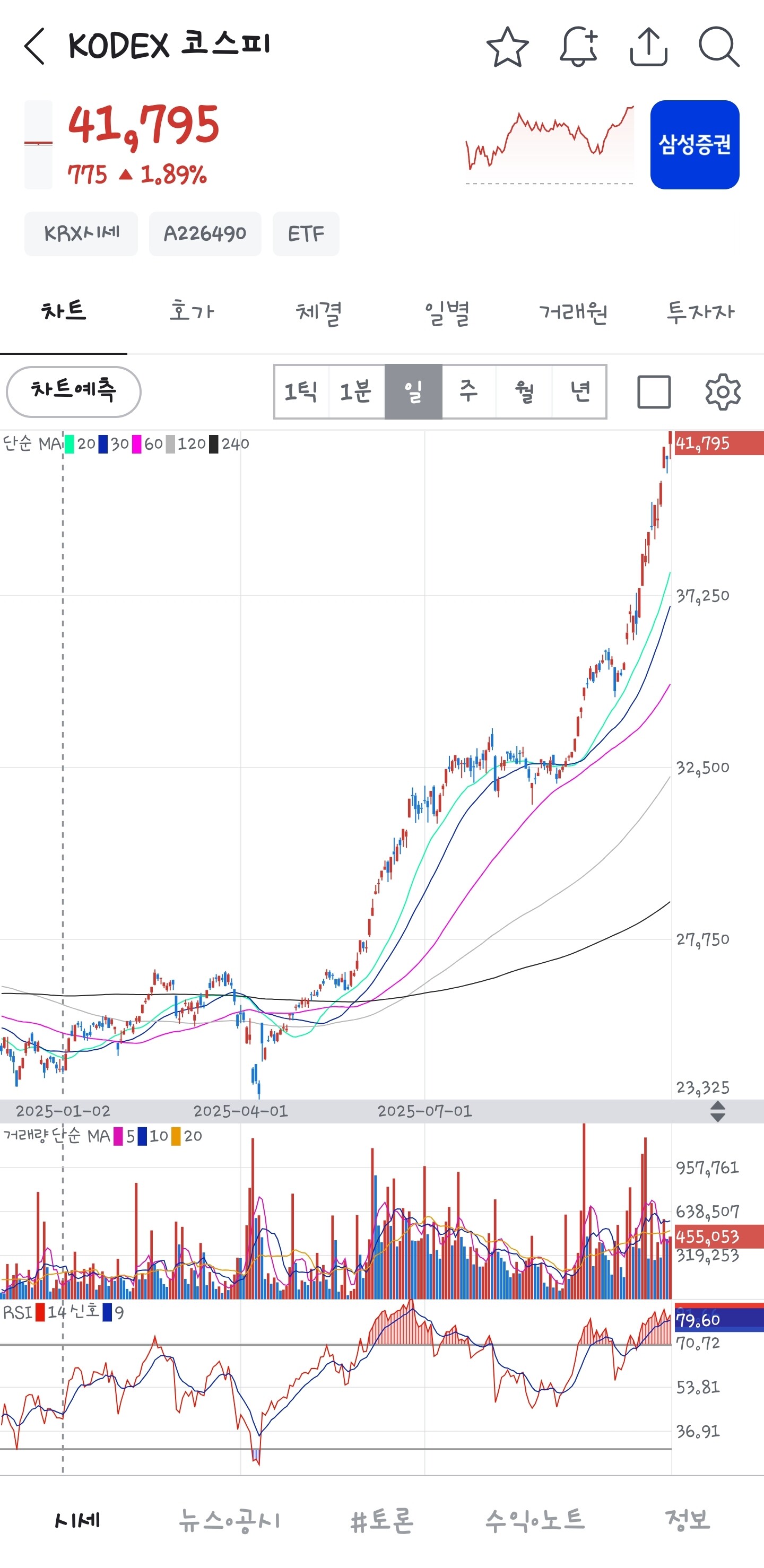The image size is (764, 1568).
Task: Open the 차트예측 feature
Action: (x=74, y=391)
